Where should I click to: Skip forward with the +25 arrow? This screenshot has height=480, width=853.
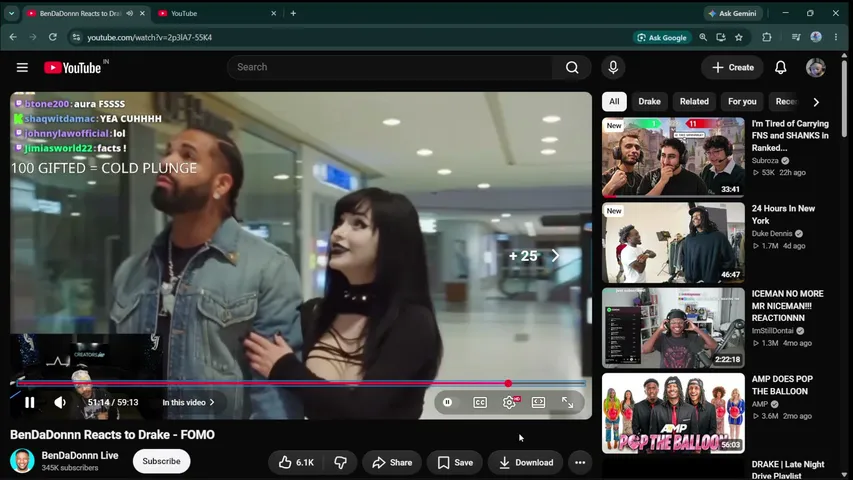[x=554, y=256]
